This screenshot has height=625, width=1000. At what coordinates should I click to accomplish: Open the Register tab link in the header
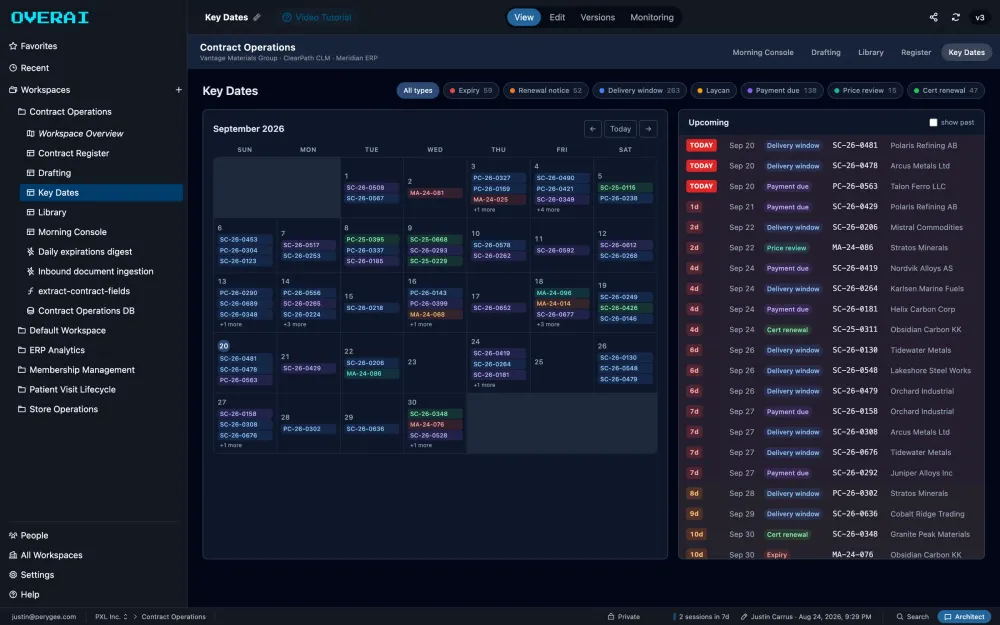click(x=916, y=52)
